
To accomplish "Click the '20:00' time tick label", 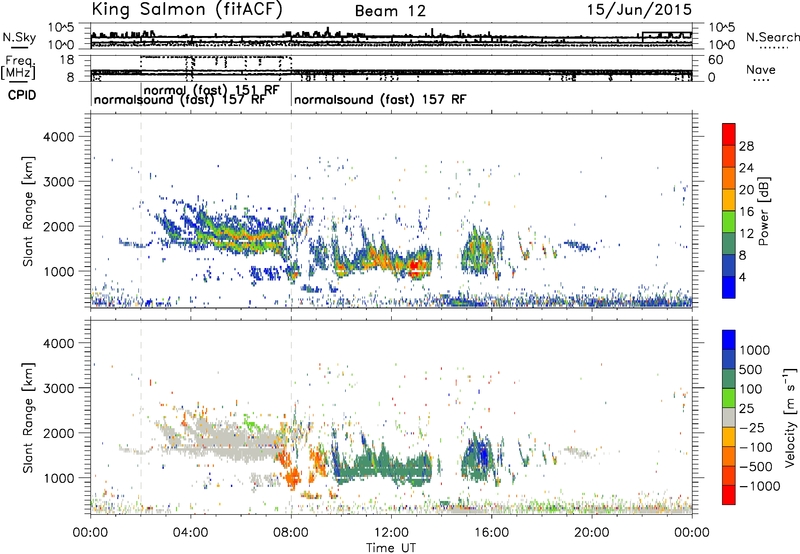I will [x=592, y=533].
